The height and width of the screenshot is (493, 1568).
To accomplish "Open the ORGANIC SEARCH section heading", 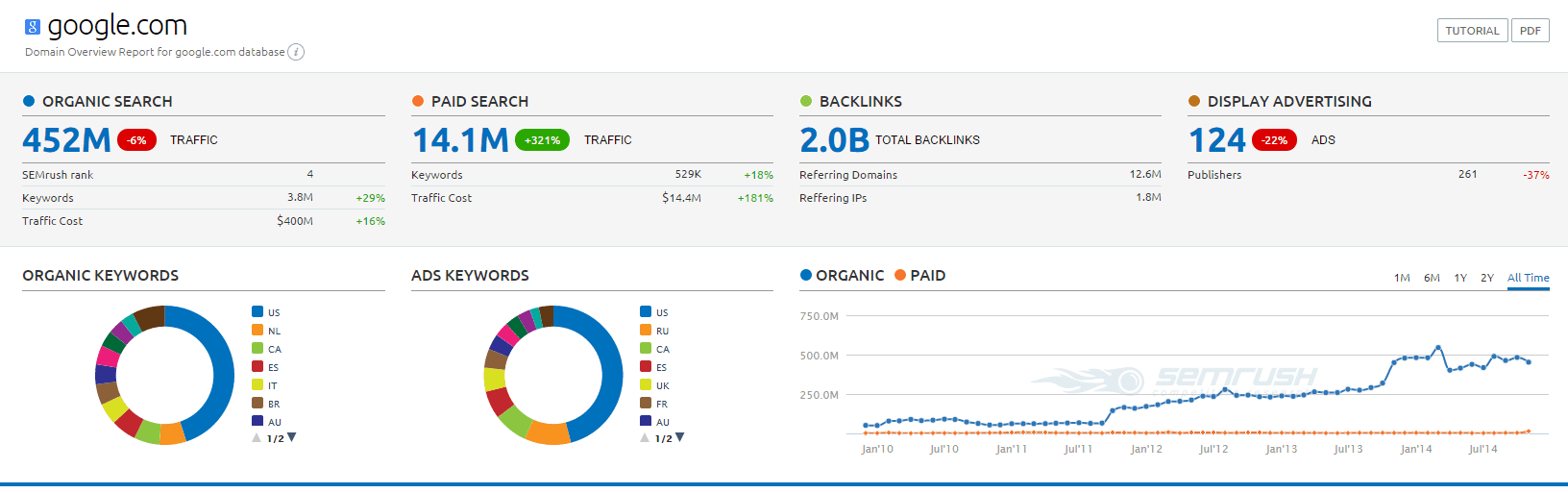I will click(108, 102).
